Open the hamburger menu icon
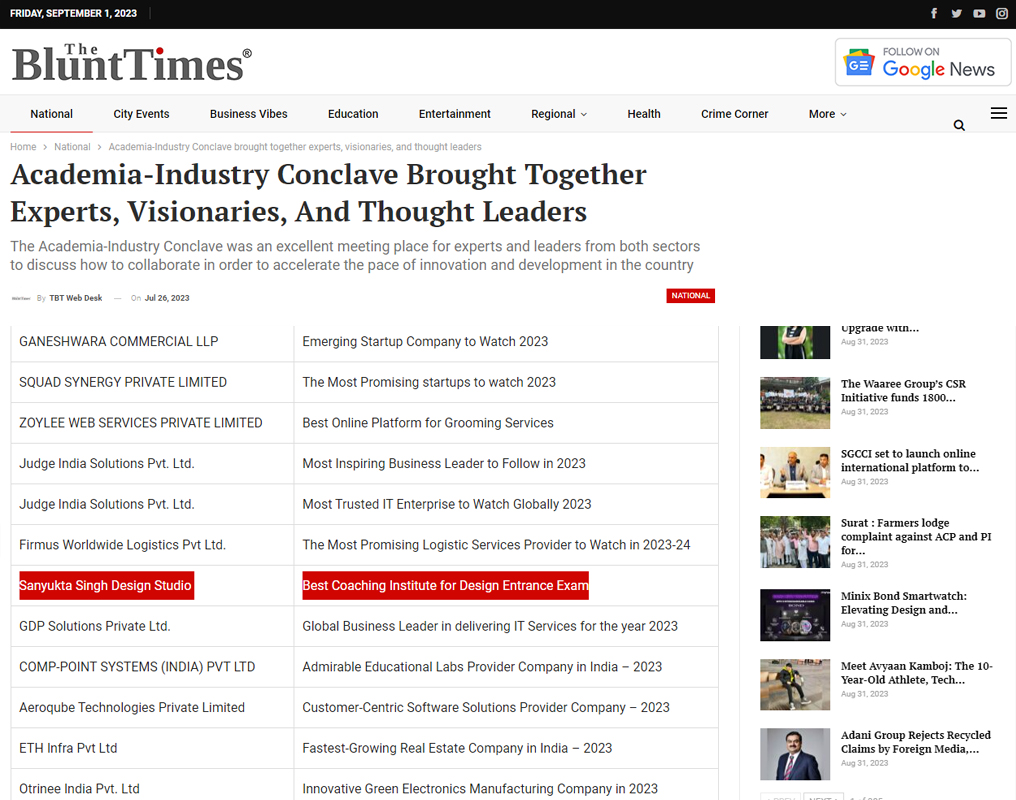This screenshot has width=1016, height=800. (x=999, y=113)
